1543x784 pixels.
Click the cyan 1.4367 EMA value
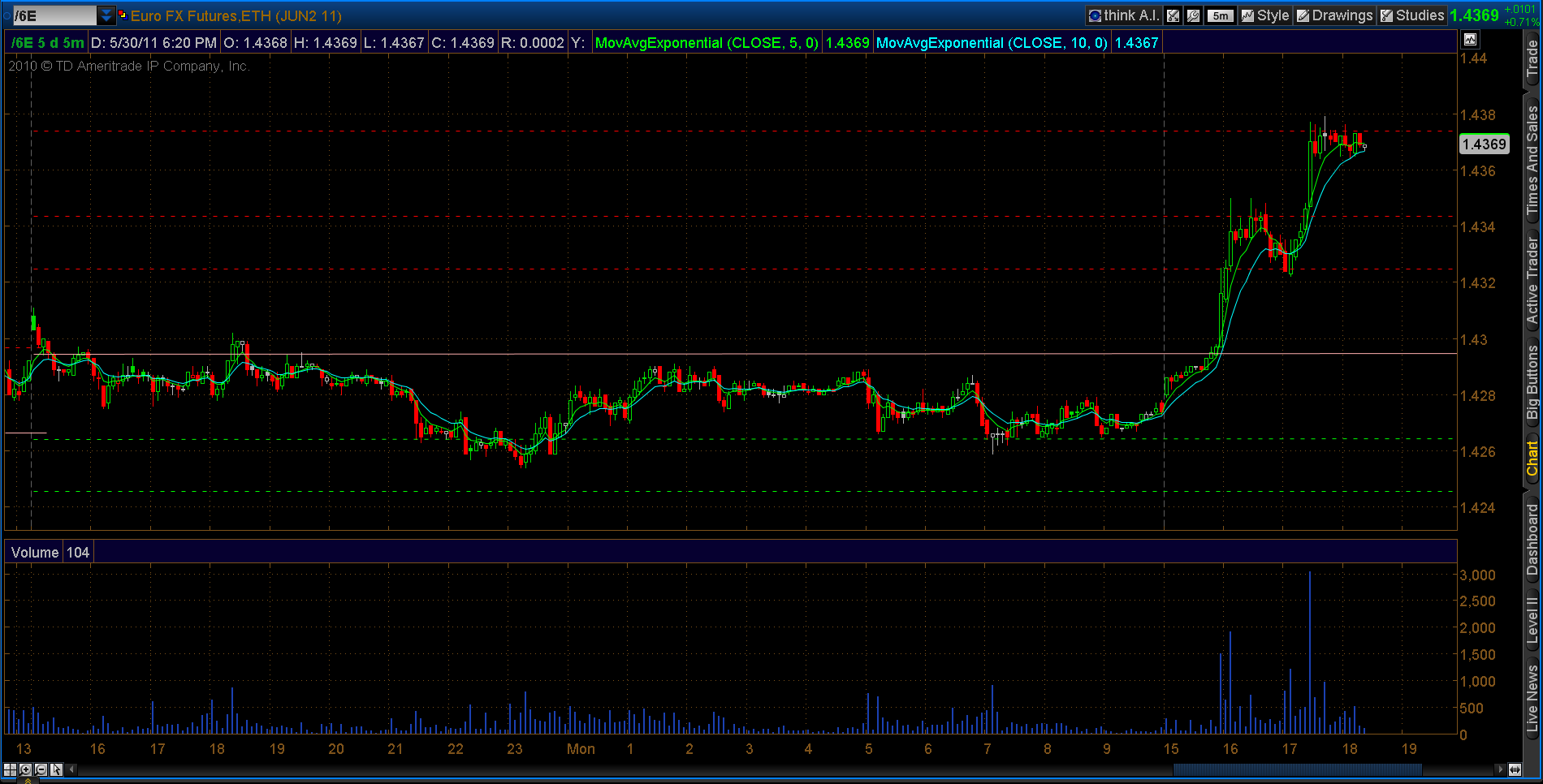pos(1136,43)
